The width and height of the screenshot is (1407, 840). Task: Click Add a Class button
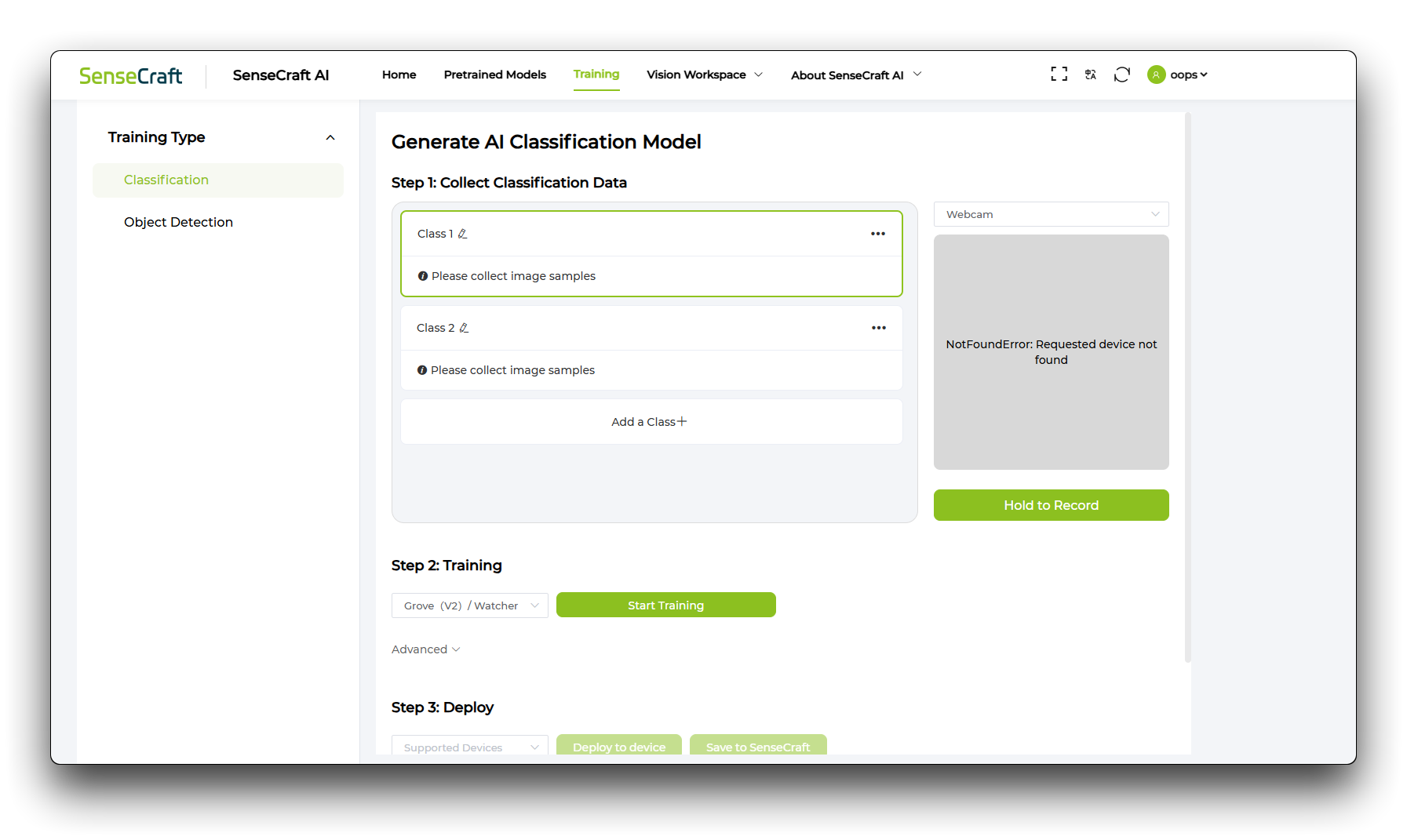651,422
